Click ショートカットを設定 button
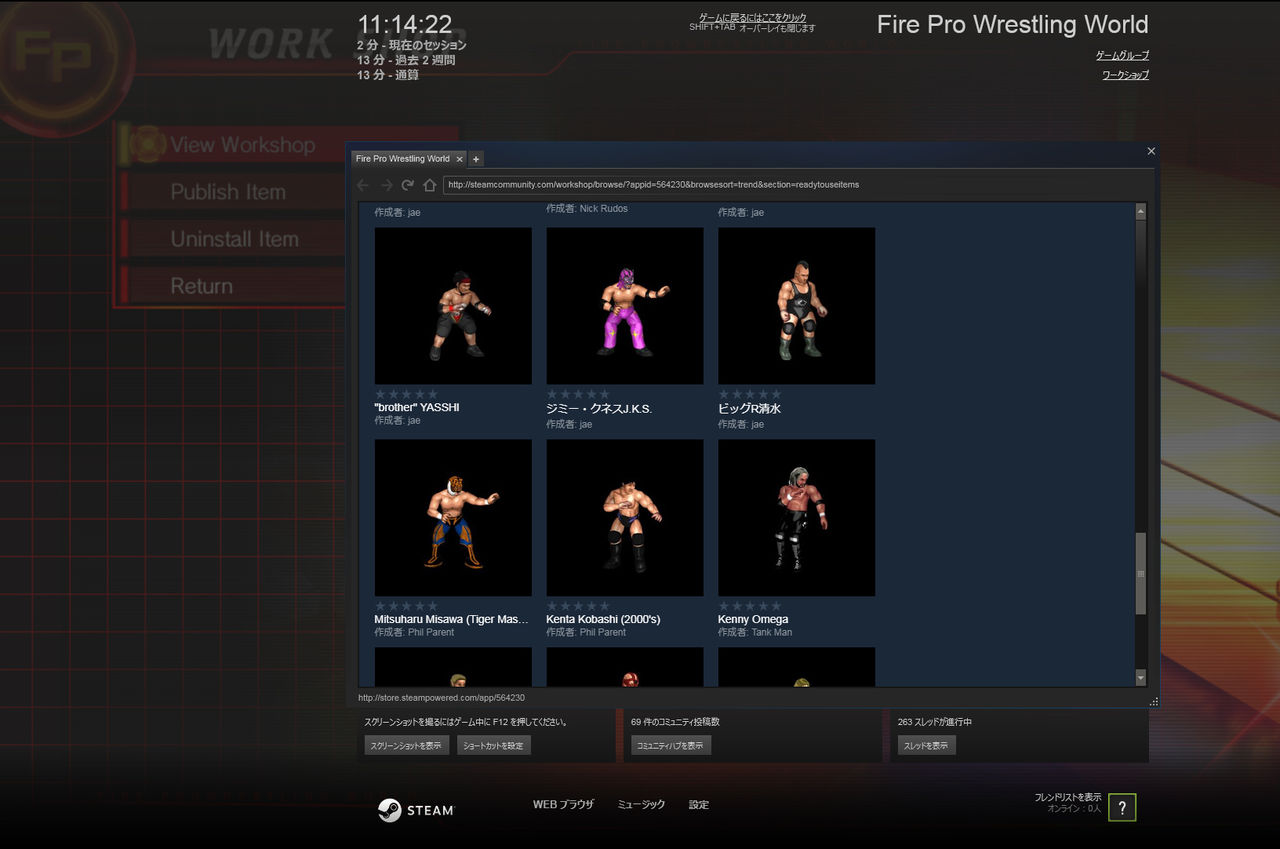 (494, 745)
